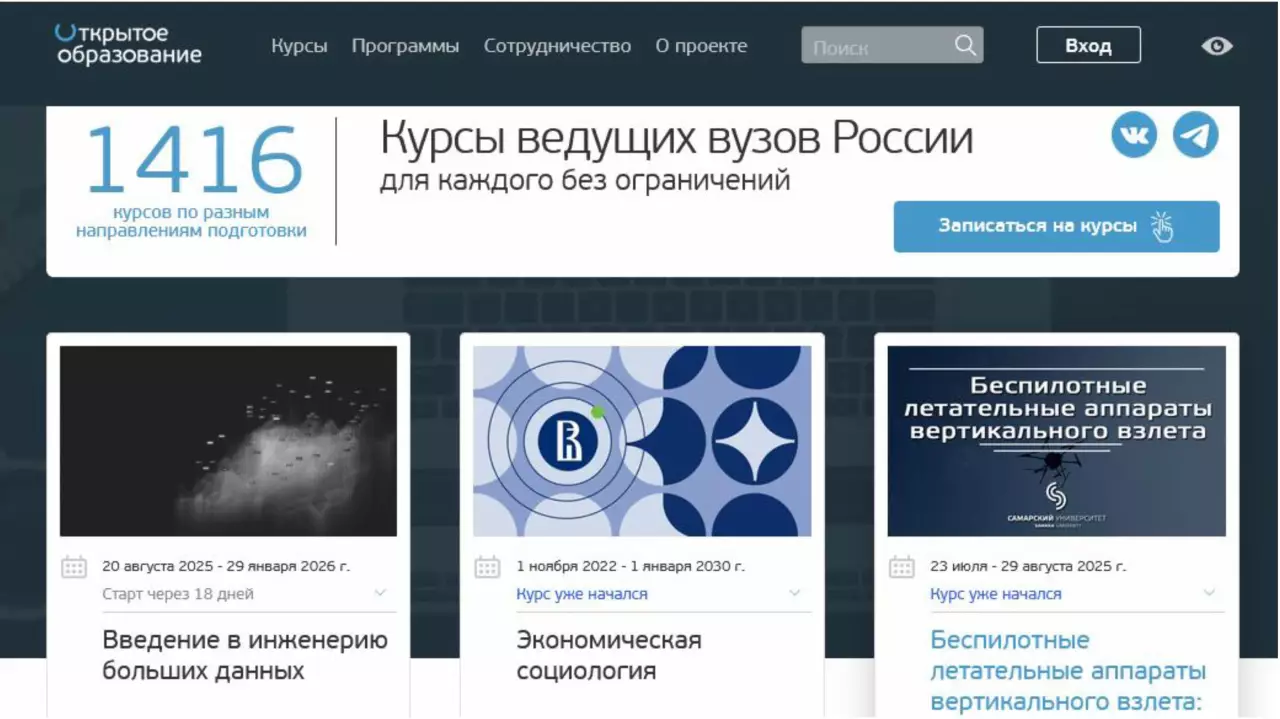
Task: Toggle the accessibility eye mode
Action: [x=1216, y=46]
